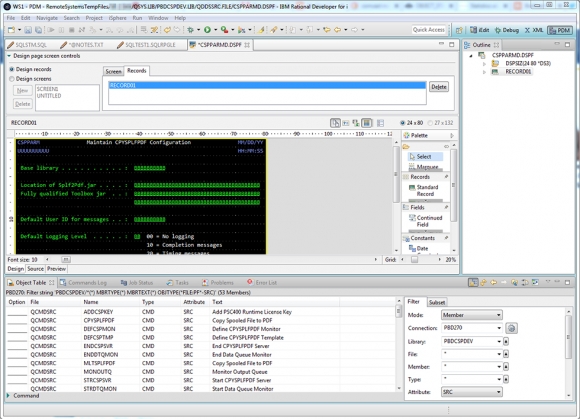Switch to the iEdit perspective
Screen dimensions: 580x419
(x=480, y=30)
